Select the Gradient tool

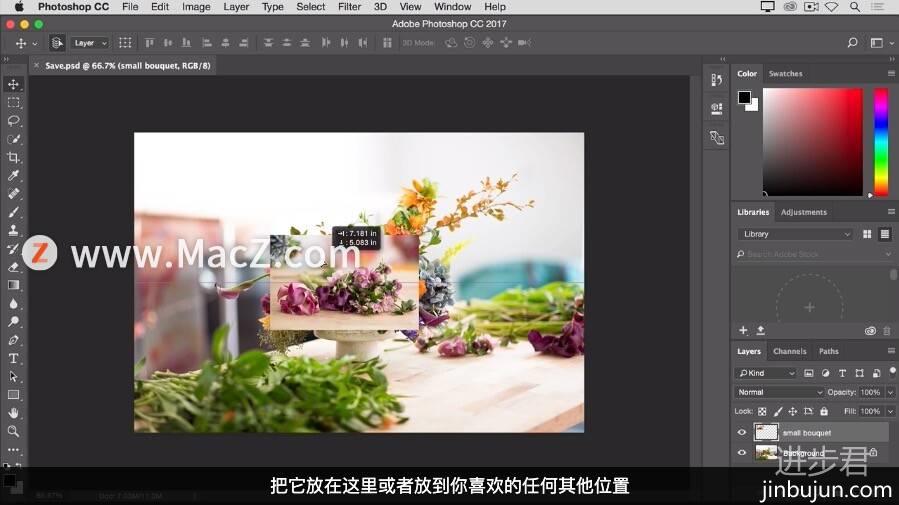click(x=13, y=285)
